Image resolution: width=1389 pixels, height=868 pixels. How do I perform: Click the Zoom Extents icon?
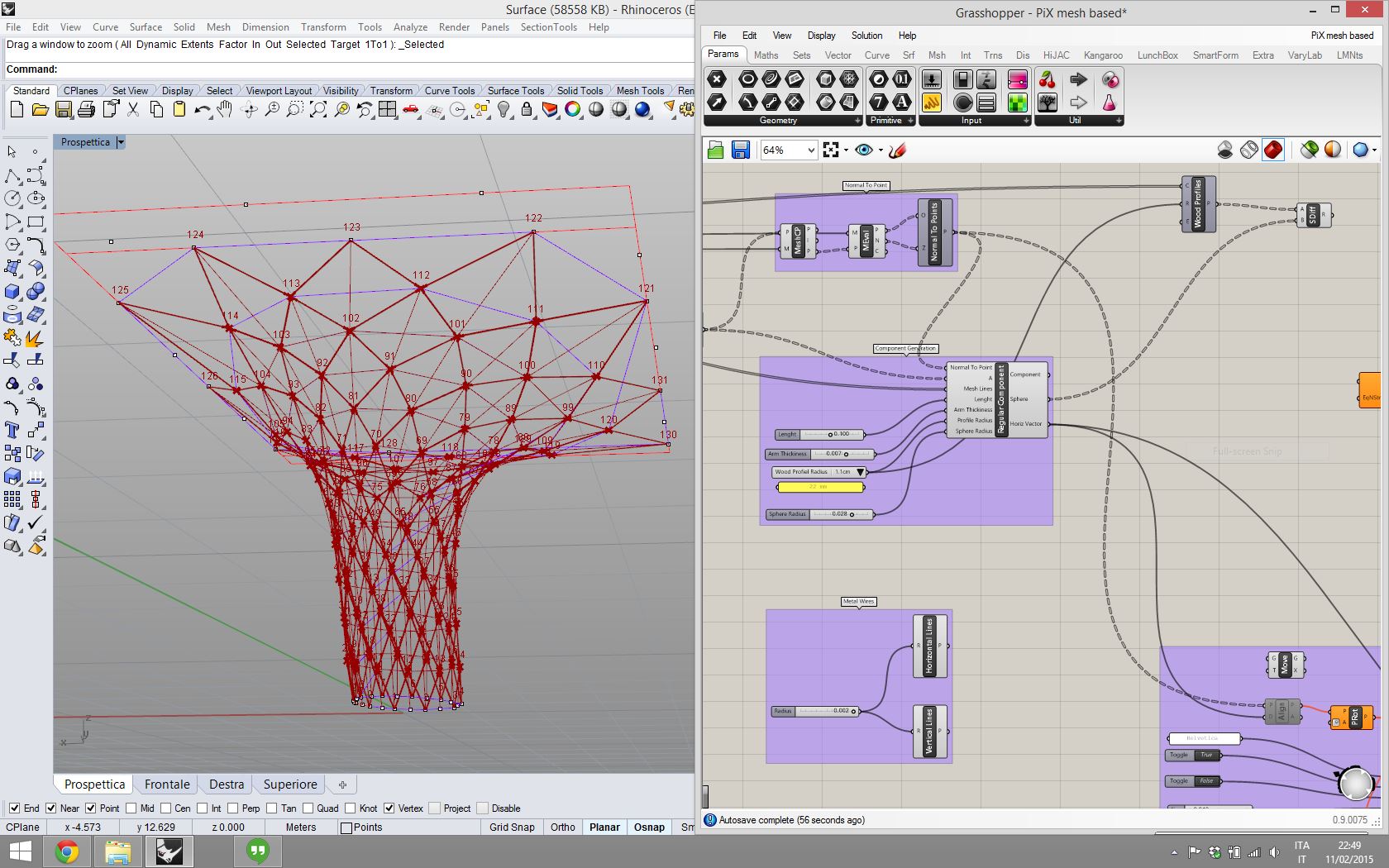tap(317, 110)
